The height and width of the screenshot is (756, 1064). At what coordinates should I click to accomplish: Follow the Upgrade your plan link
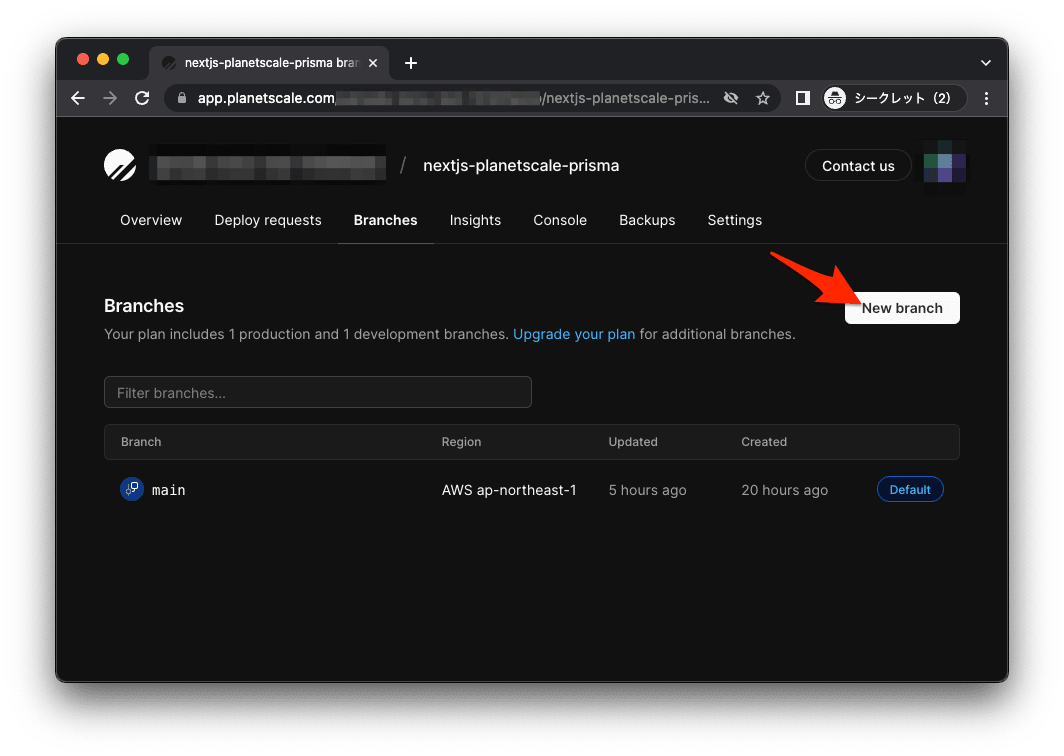tap(574, 335)
